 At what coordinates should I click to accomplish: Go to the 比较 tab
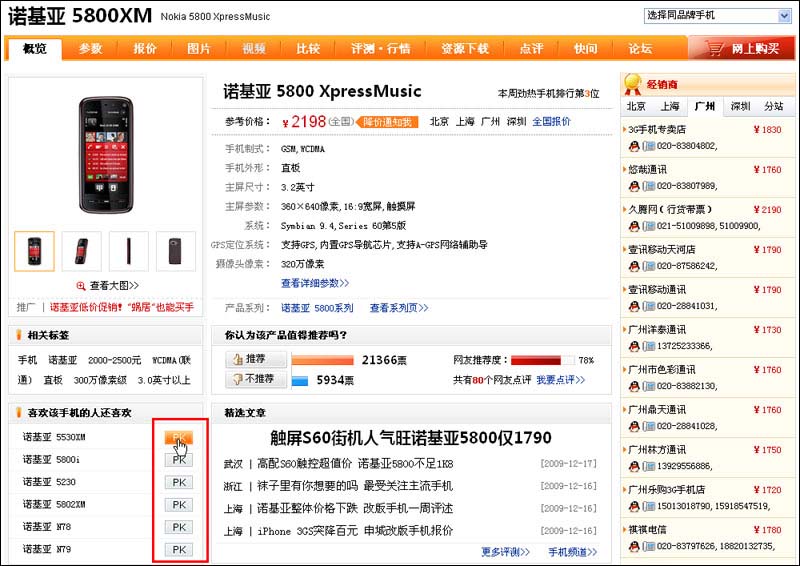point(308,48)
